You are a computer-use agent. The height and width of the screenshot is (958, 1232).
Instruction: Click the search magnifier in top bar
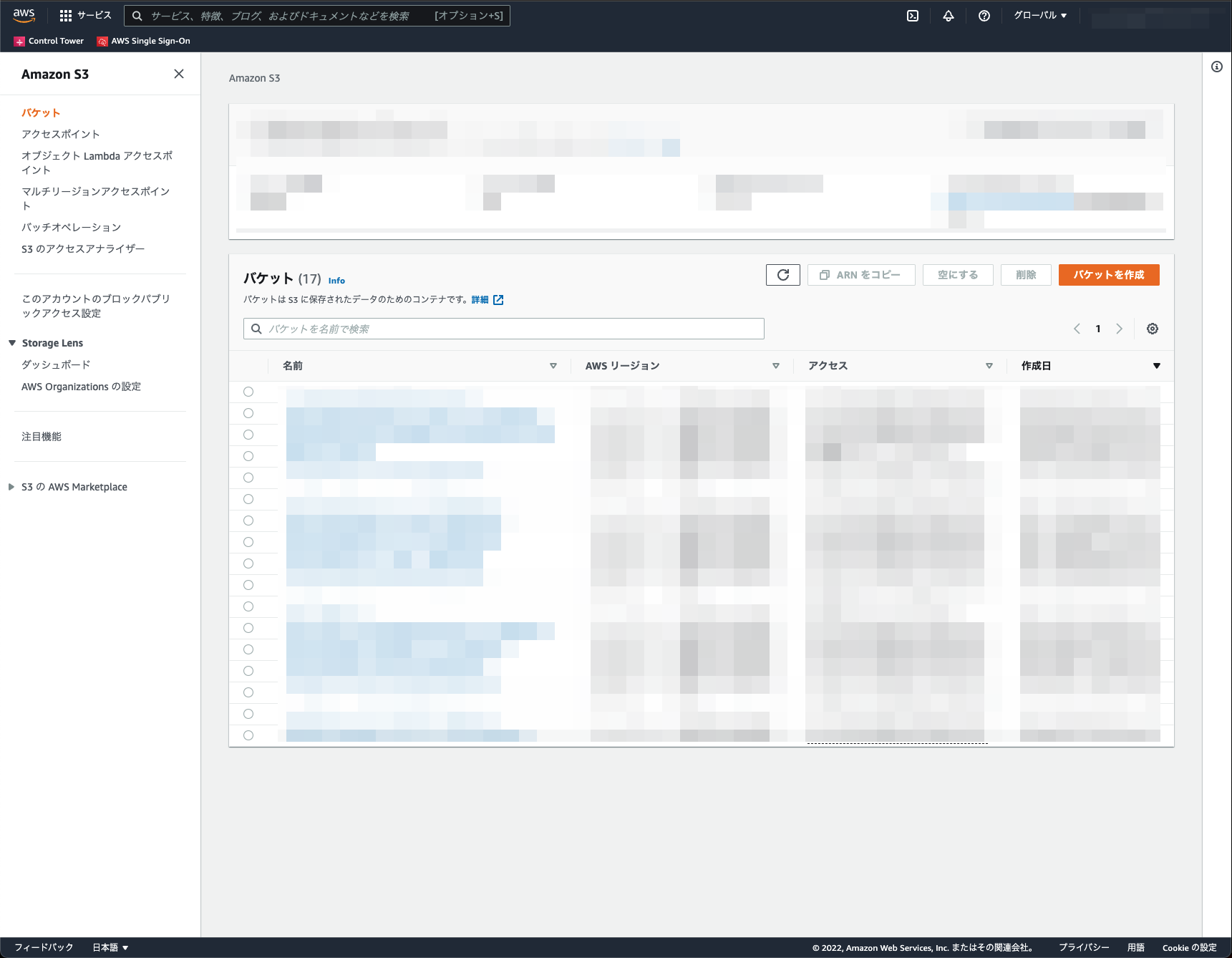(137, 16)
